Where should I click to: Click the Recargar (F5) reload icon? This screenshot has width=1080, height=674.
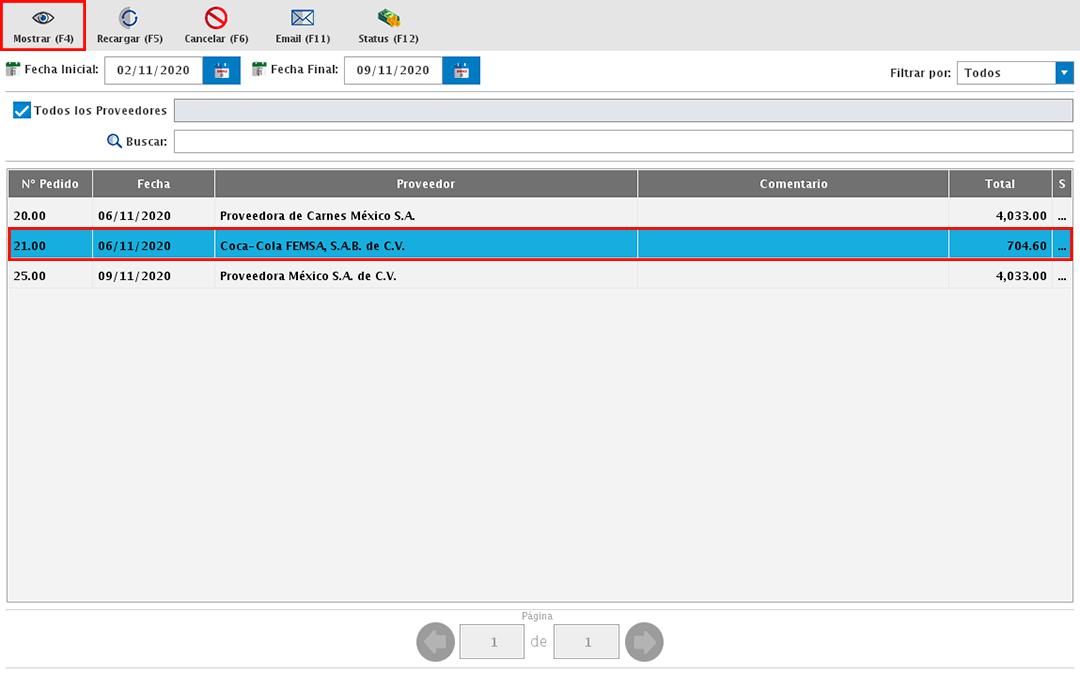click(129, 18)
